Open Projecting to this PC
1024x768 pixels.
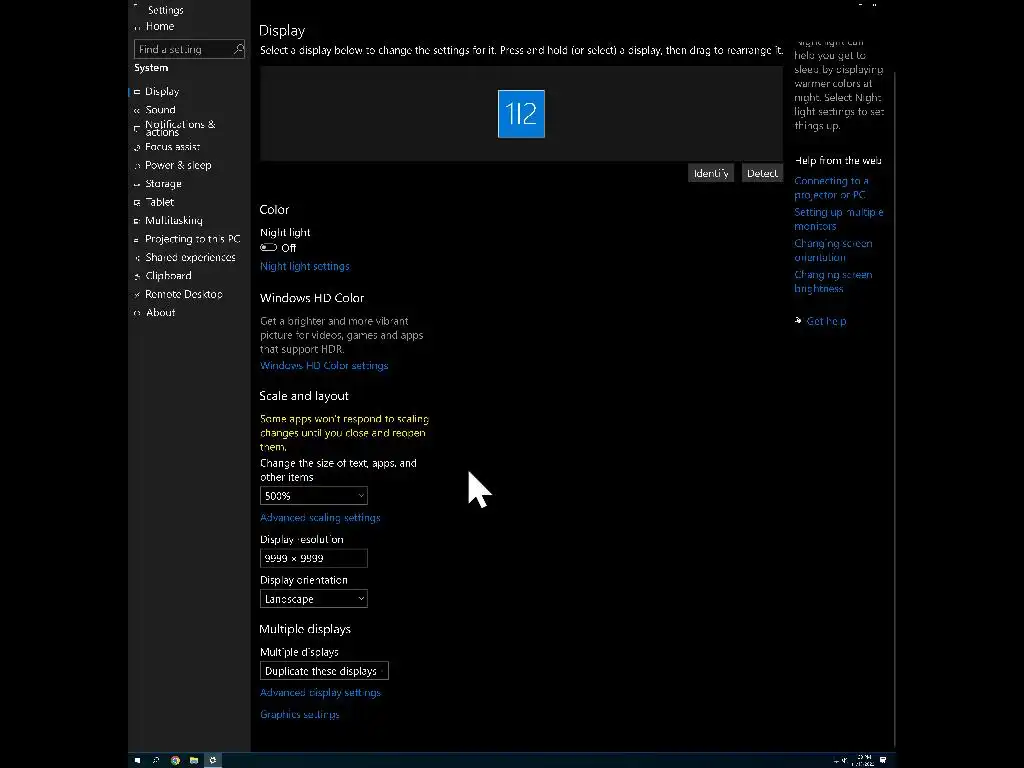point(193,239)
